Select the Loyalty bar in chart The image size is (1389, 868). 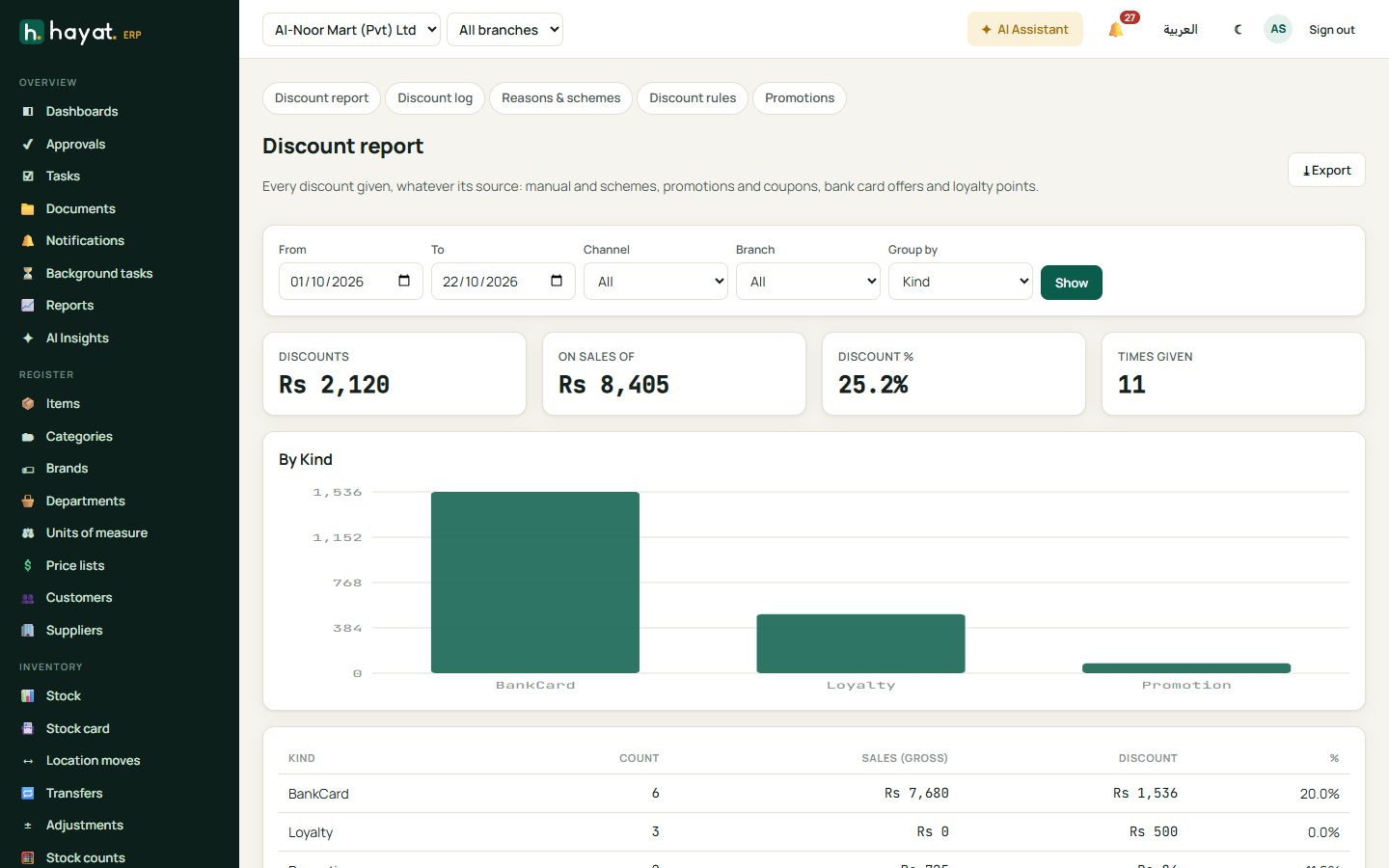click(861, 643)
